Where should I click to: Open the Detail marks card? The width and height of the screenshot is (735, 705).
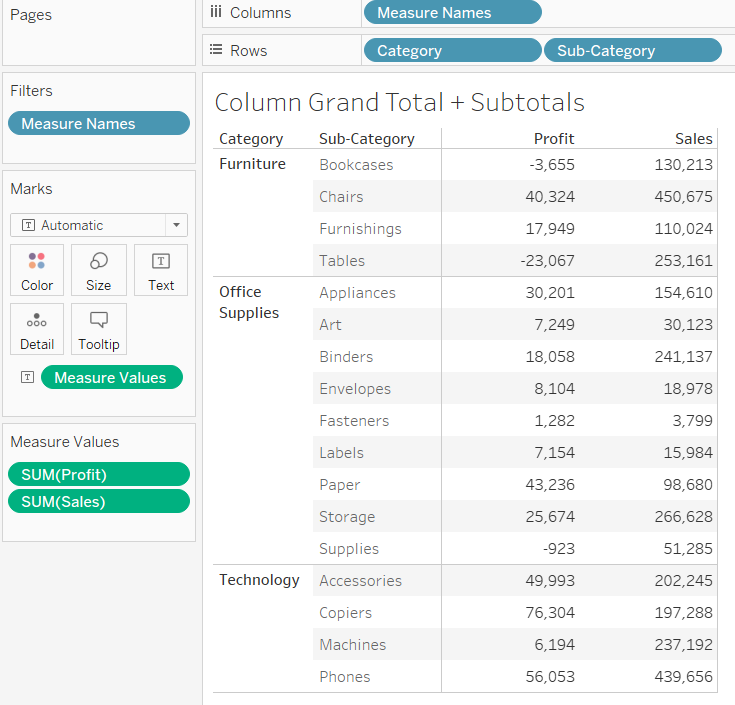(x=37, y=329)
